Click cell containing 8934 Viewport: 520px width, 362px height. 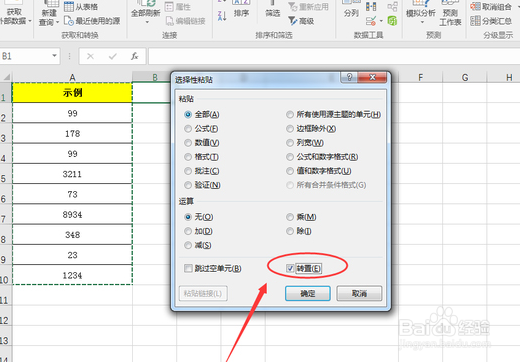click(x=72, y=214)
